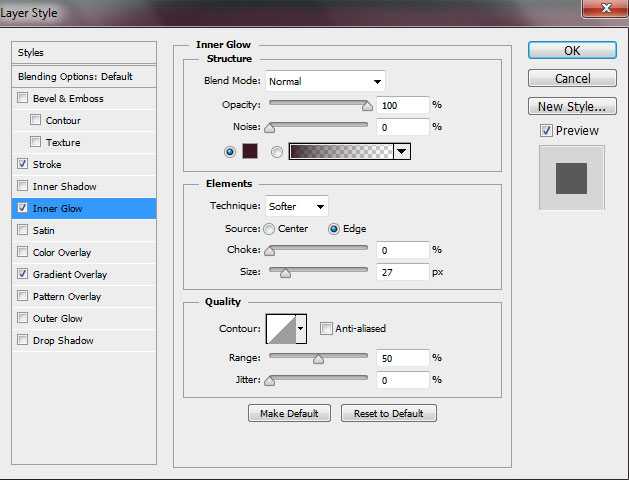Open the Blend Mode dropdown
The image size is (629, 480).
(325, 81)
